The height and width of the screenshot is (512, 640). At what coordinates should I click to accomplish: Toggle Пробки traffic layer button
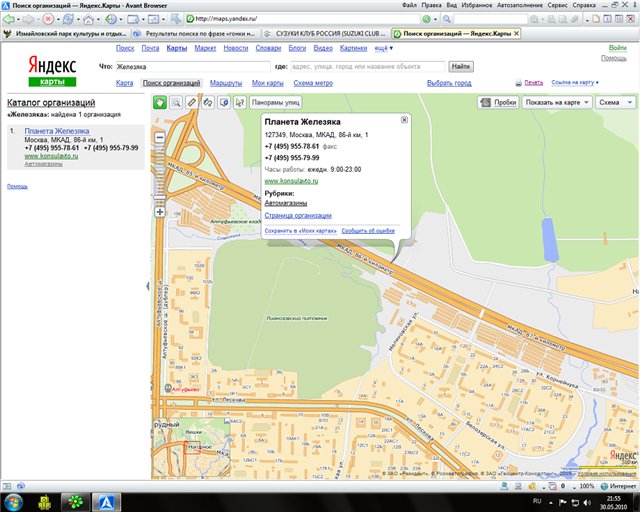pyautogui.click(x=498, y=102)
